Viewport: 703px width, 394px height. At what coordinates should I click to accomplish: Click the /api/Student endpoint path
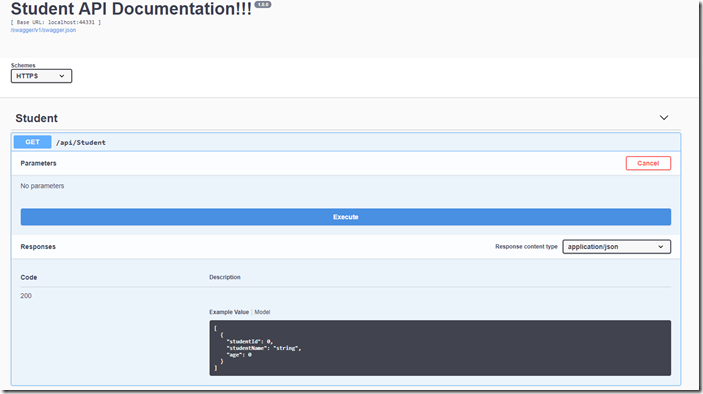(x=81, y=143)
